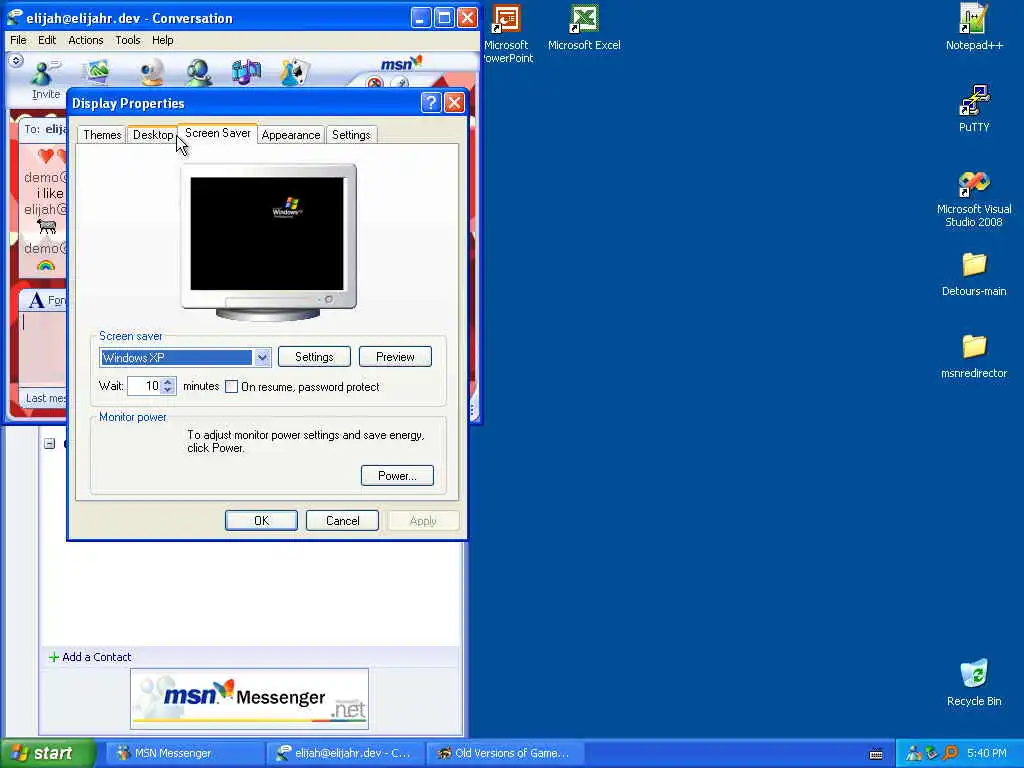The width and height of the screenshot is (1024, 768).
Task: Click the MSN Messenger taskbar button
Action: tap(184, 753)
